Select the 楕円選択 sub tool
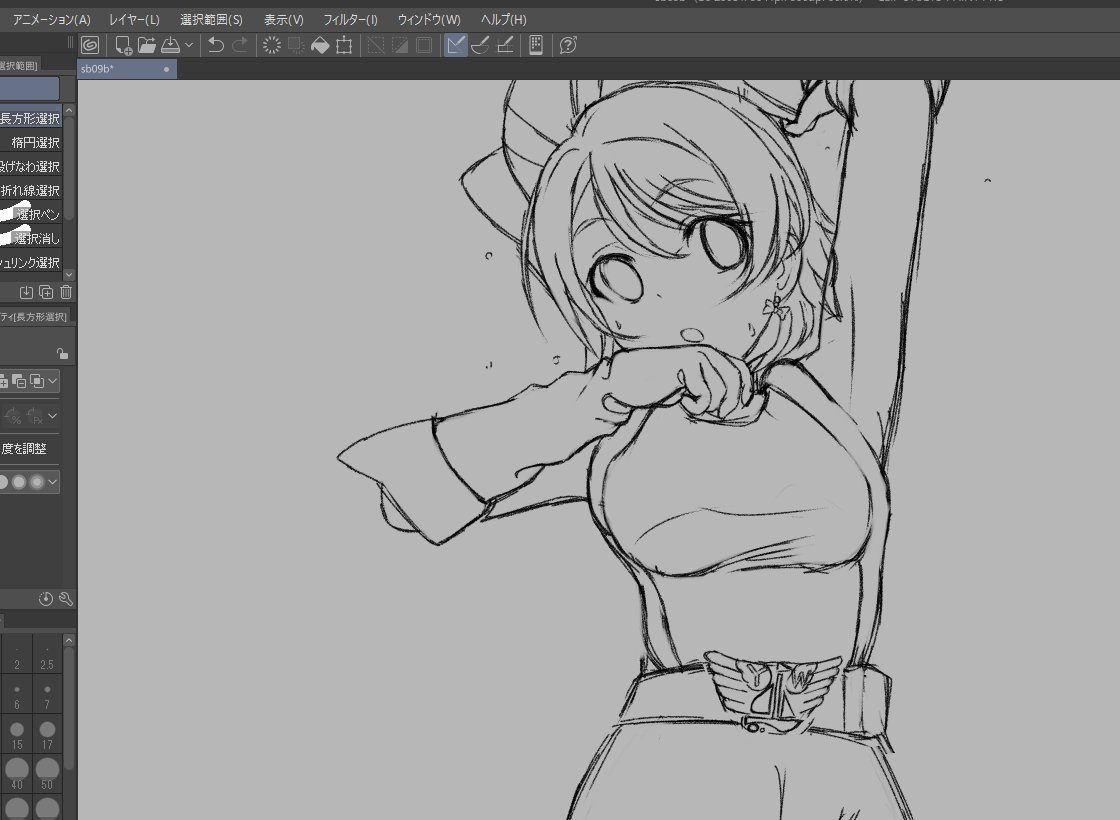Screen dimensions: 1120x820 31,143
